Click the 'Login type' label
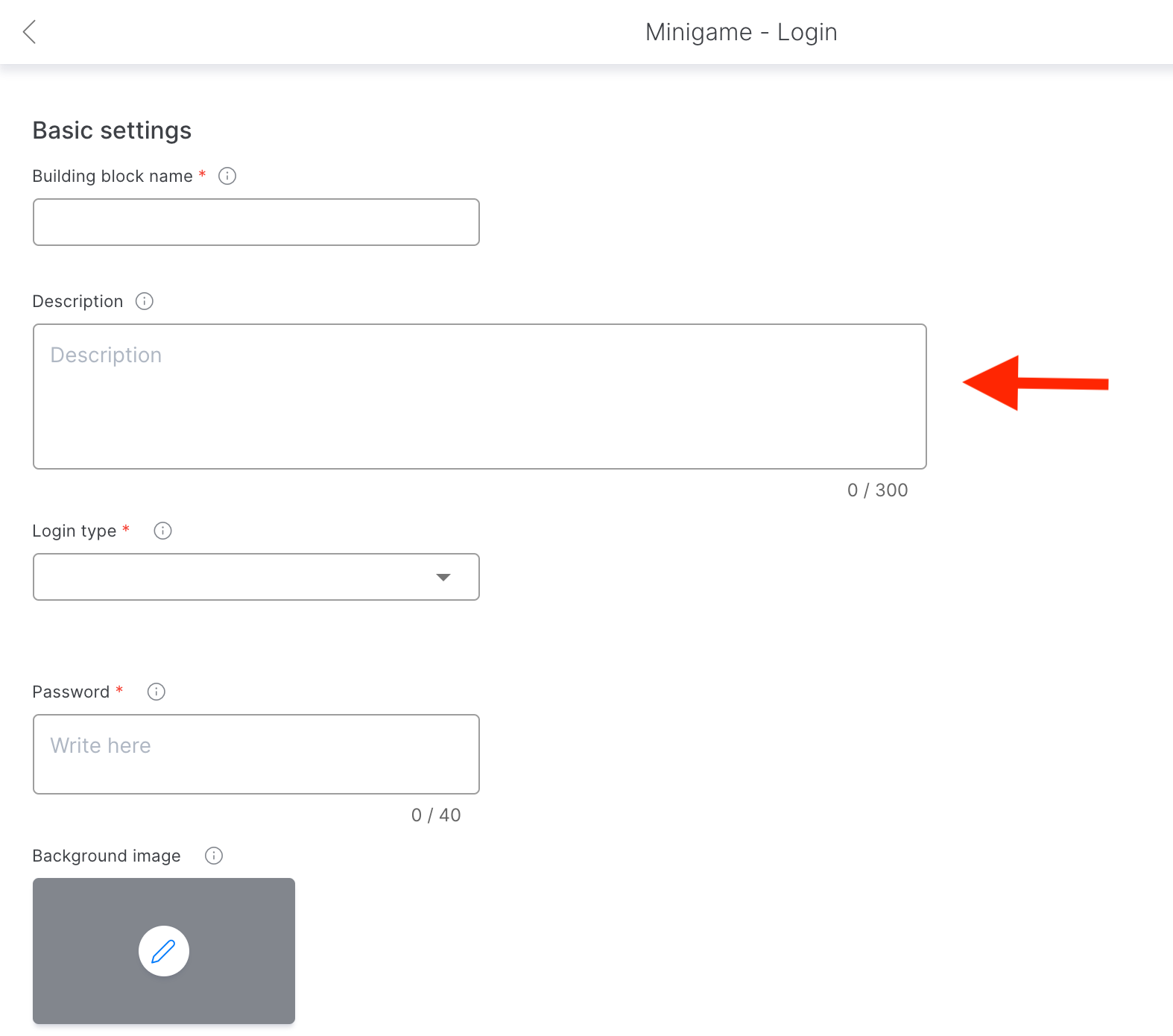1173x1036 pixels. tap(75, 531)
